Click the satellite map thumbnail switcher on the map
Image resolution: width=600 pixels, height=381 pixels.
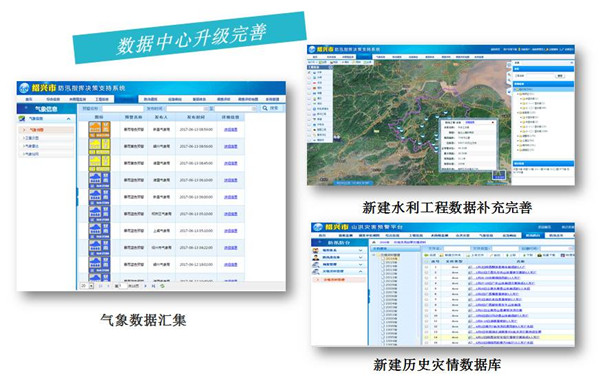499,175
